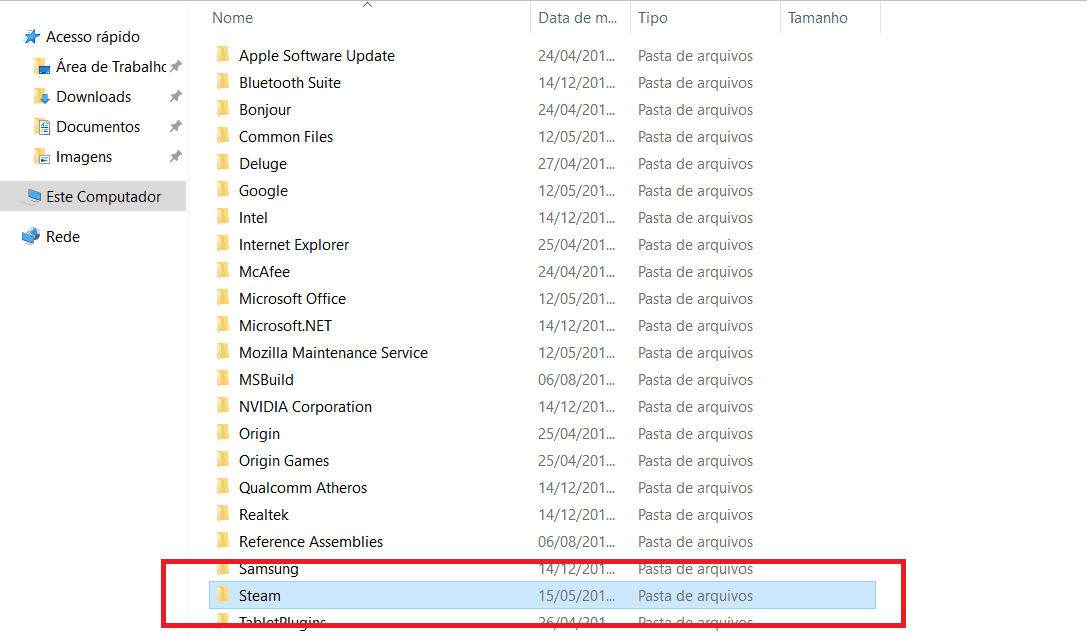Open Imagens in the sidebar
The image size is (1087, 637).
click(84, 157)
